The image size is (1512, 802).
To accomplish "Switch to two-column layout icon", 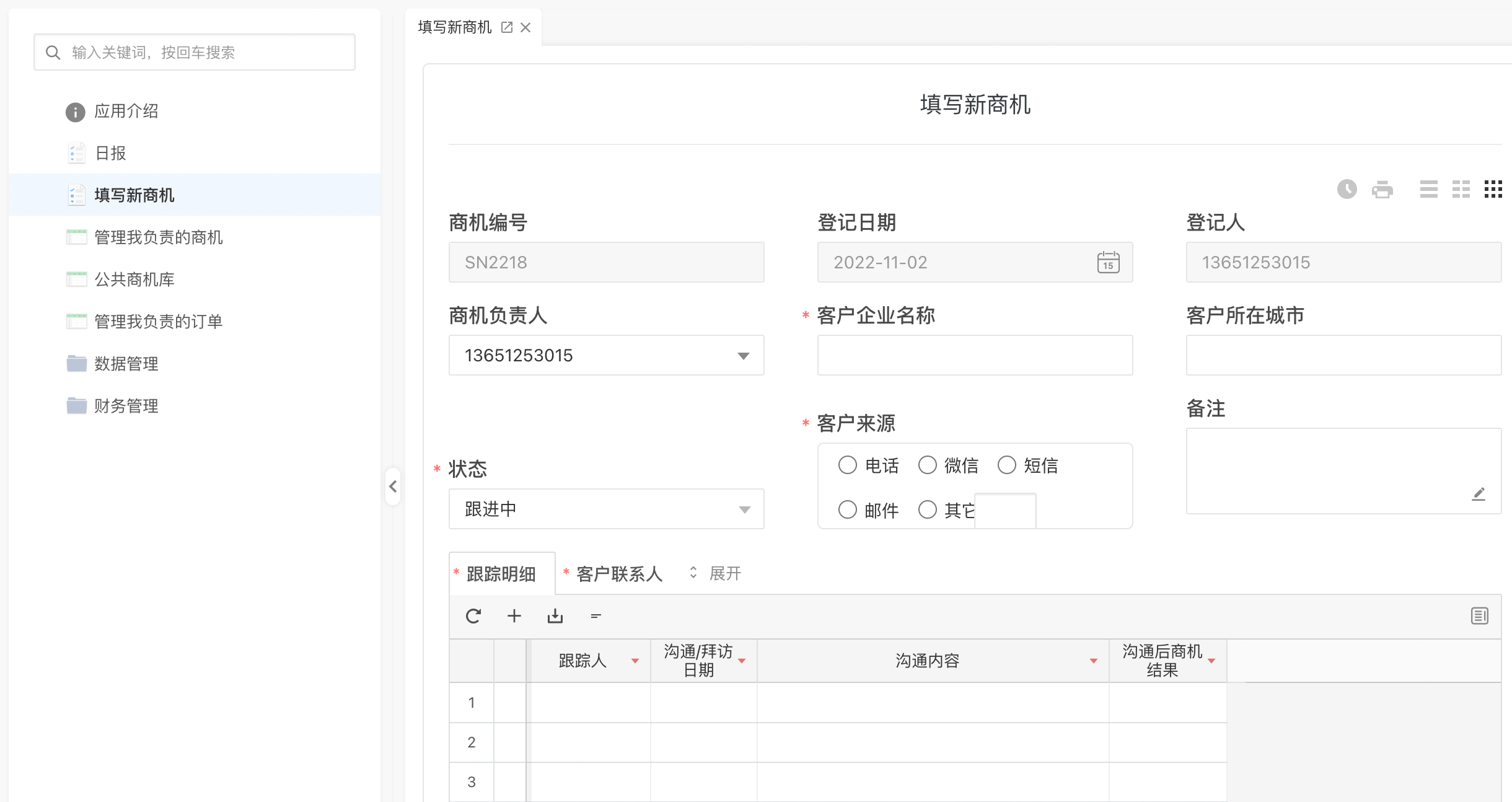I will (1461, 189).
